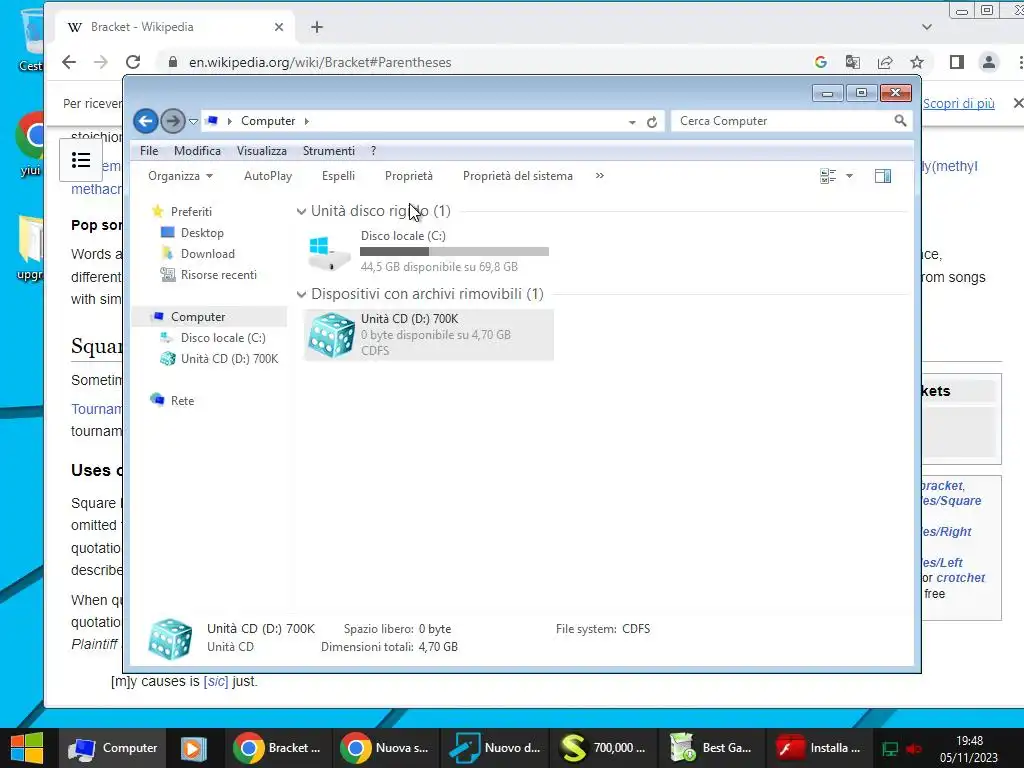Viewport: 1024px width, 768px height.
Task: Select Disco locale (C:) in navigation pane
Action: (x=223, y=338)
